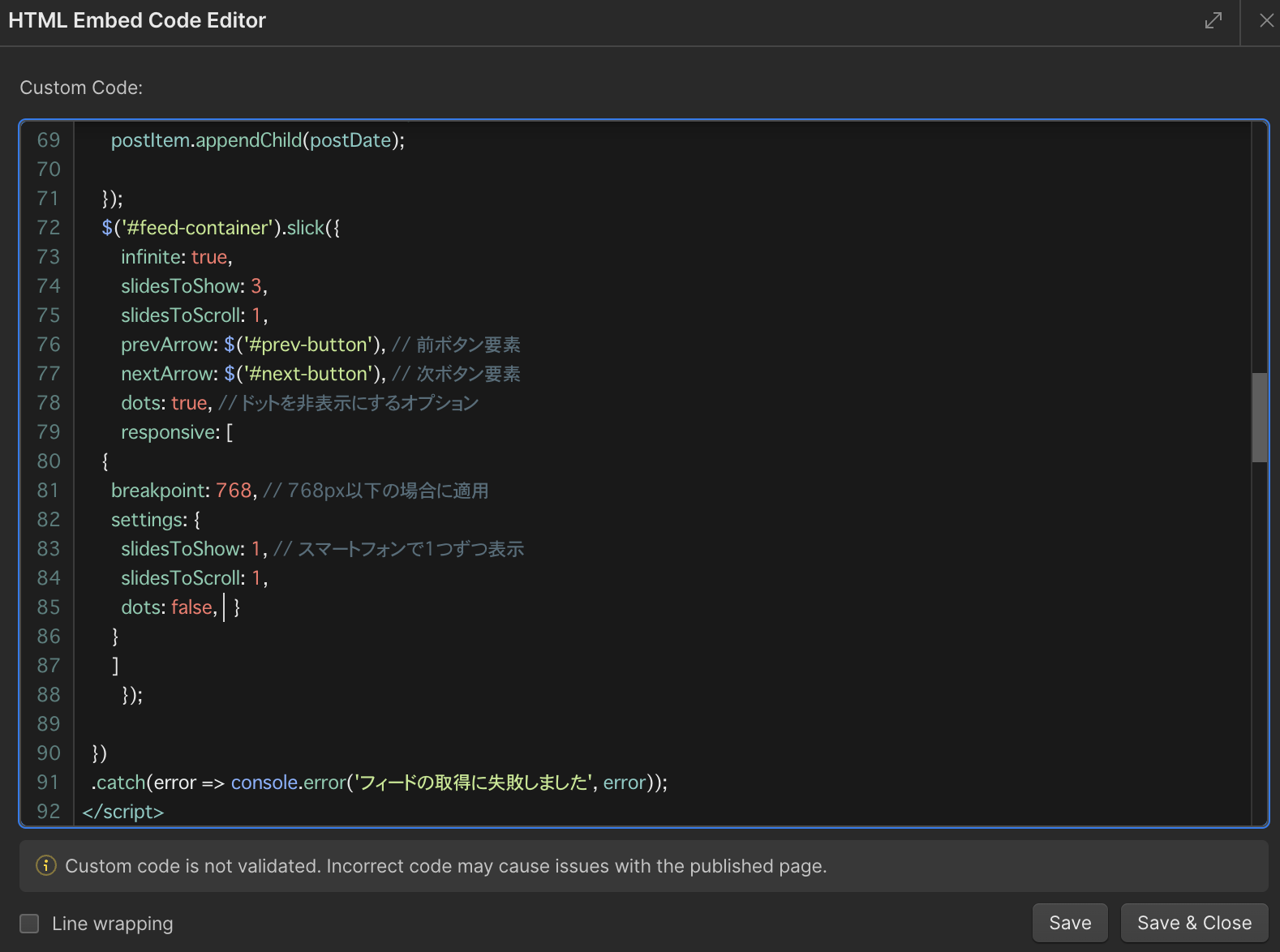Click the comment 'ドットを非表示にするオプション'

tap(359, 403)
